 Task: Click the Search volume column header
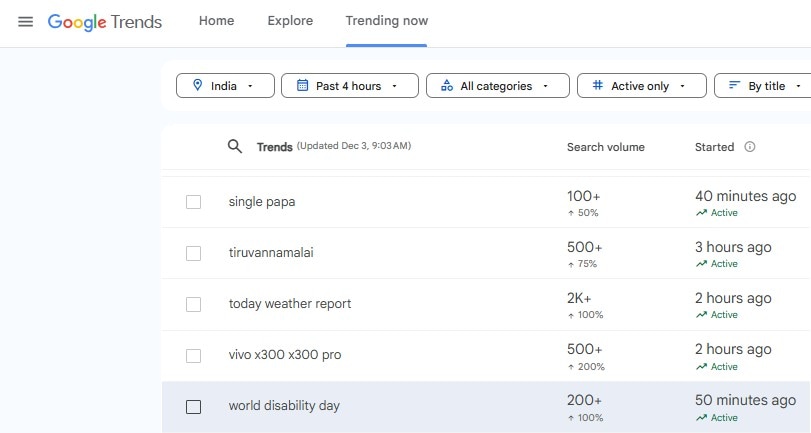click(605, 147)
